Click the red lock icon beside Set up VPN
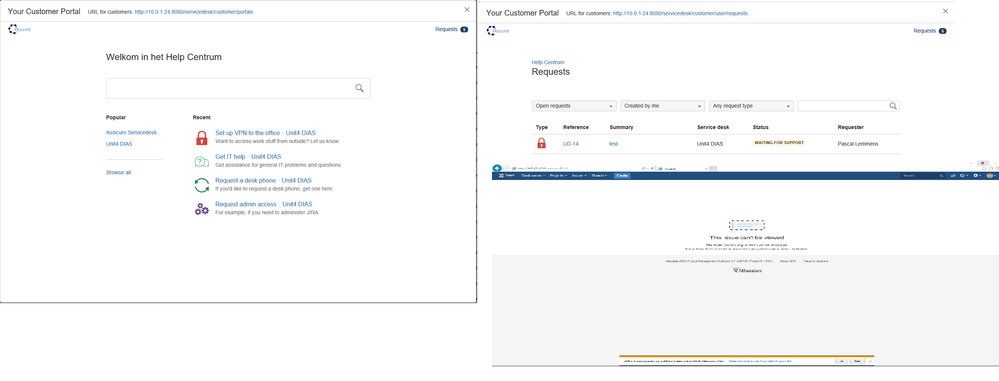The width and height of the screenshot is (999, 381). [201, 138]
